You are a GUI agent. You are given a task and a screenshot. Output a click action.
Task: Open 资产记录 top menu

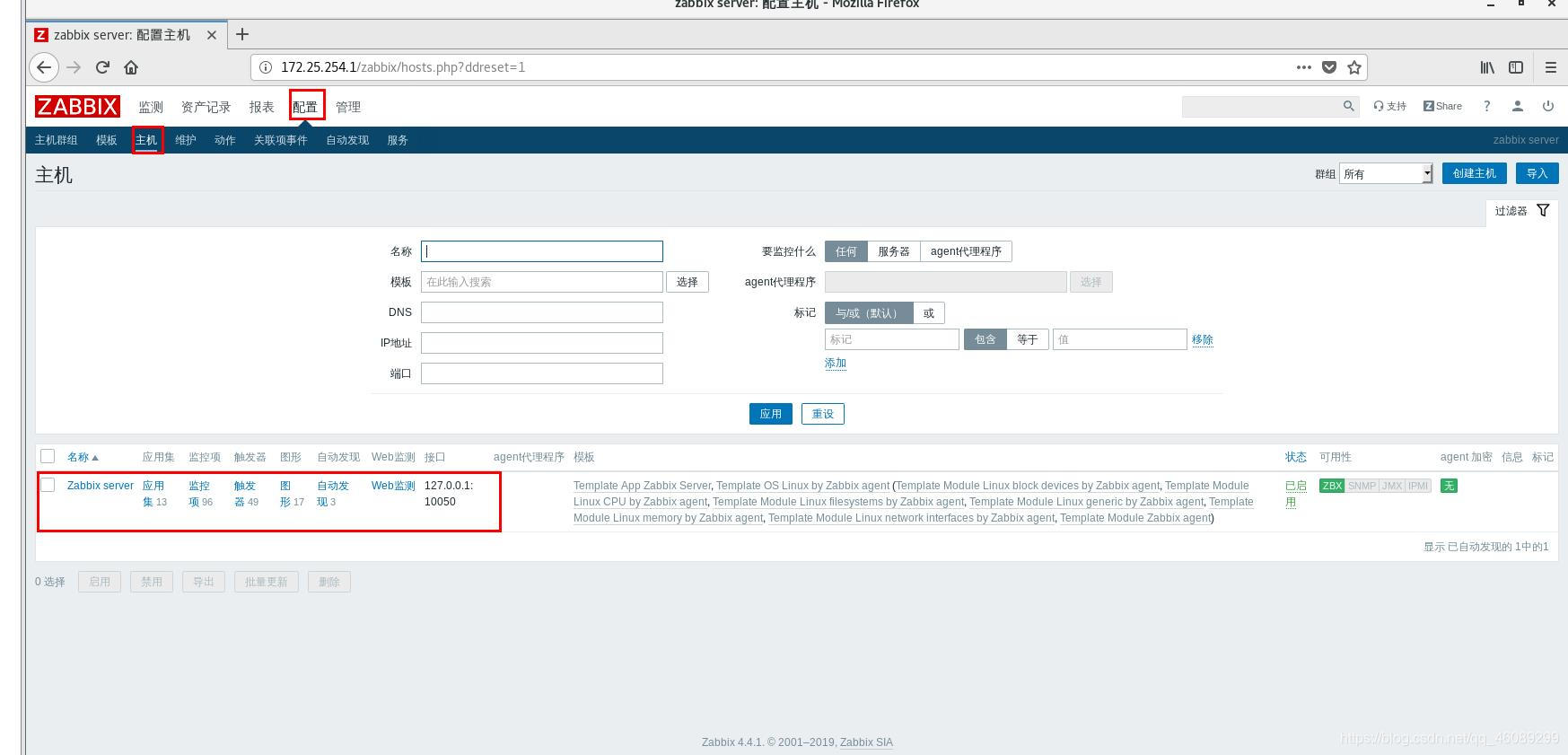click(x=206, y=107)
